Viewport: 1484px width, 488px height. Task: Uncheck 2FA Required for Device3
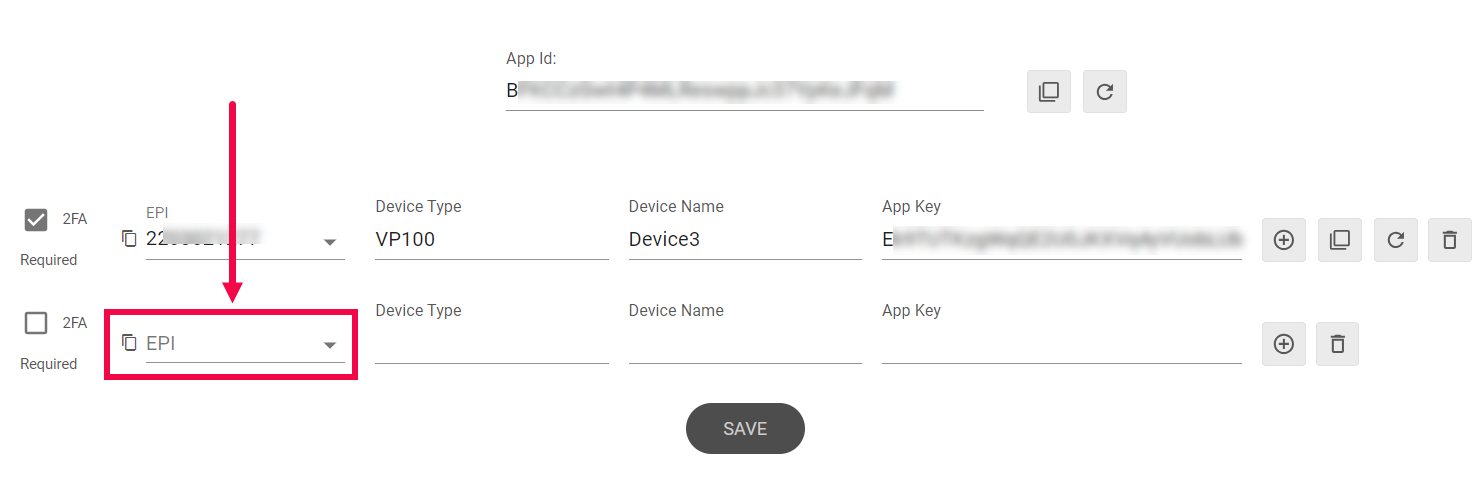click(36, 220)
